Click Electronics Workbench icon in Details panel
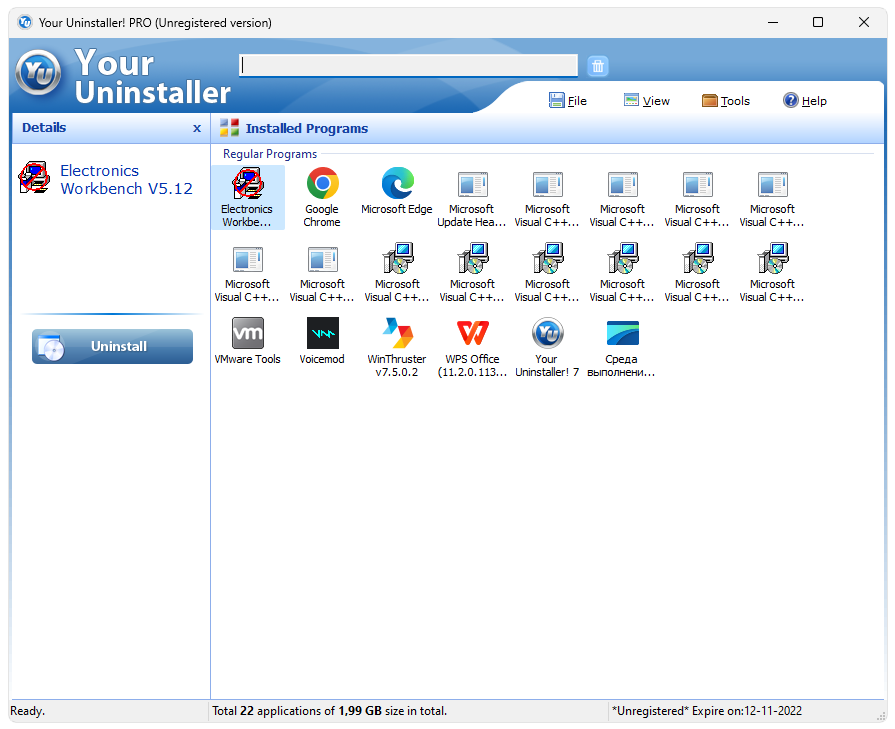The image size is (895, 729). 34,178
